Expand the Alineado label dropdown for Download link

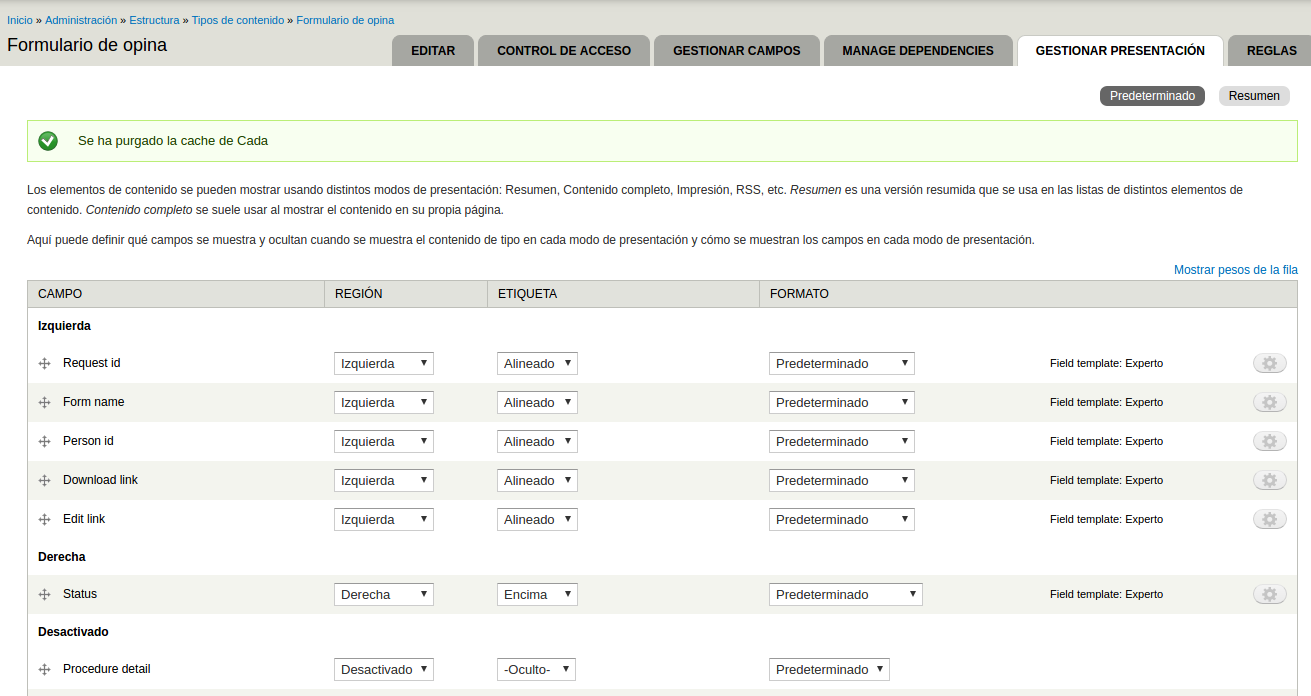[x=537, y=481]
